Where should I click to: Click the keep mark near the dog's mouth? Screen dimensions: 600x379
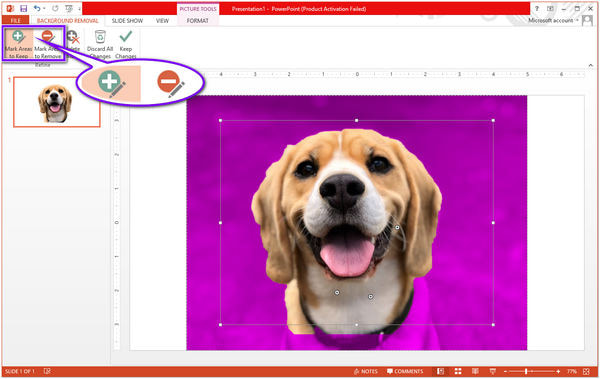point(397,227)
